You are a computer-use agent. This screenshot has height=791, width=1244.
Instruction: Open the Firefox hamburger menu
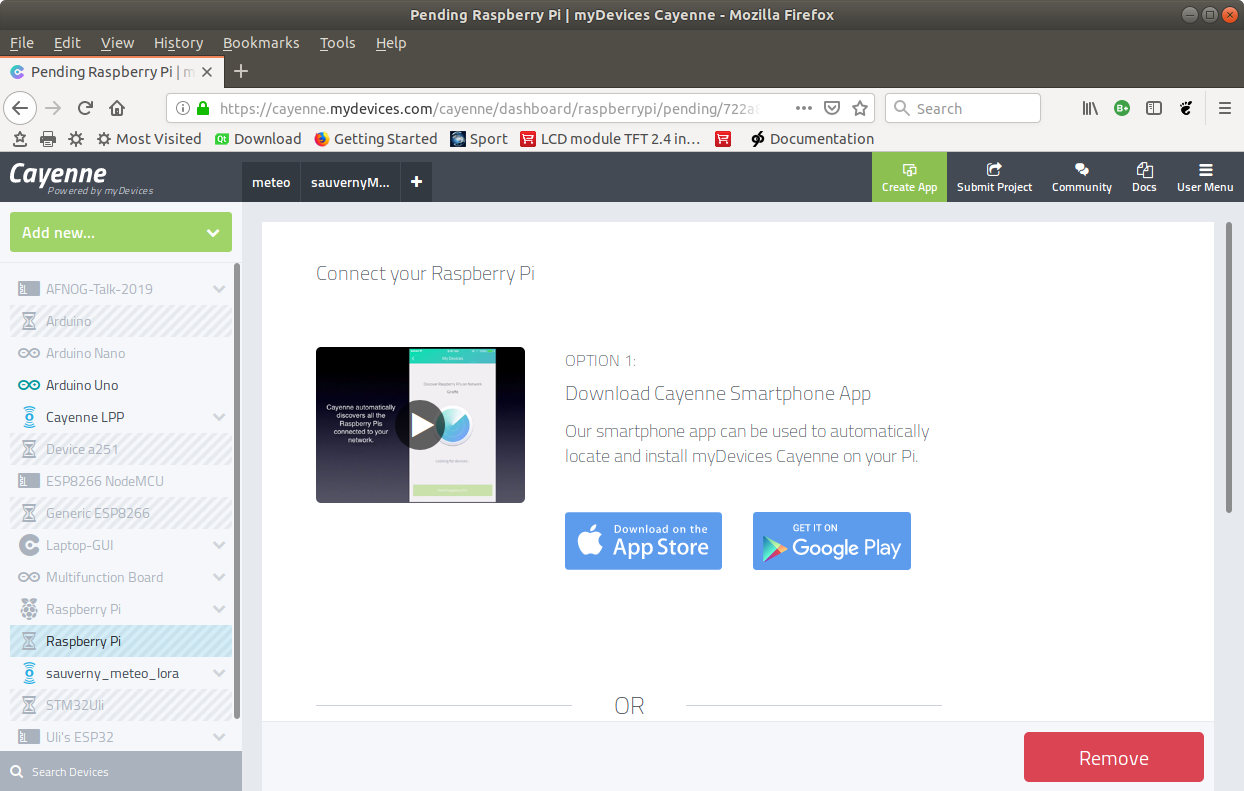click(1225, 108)
